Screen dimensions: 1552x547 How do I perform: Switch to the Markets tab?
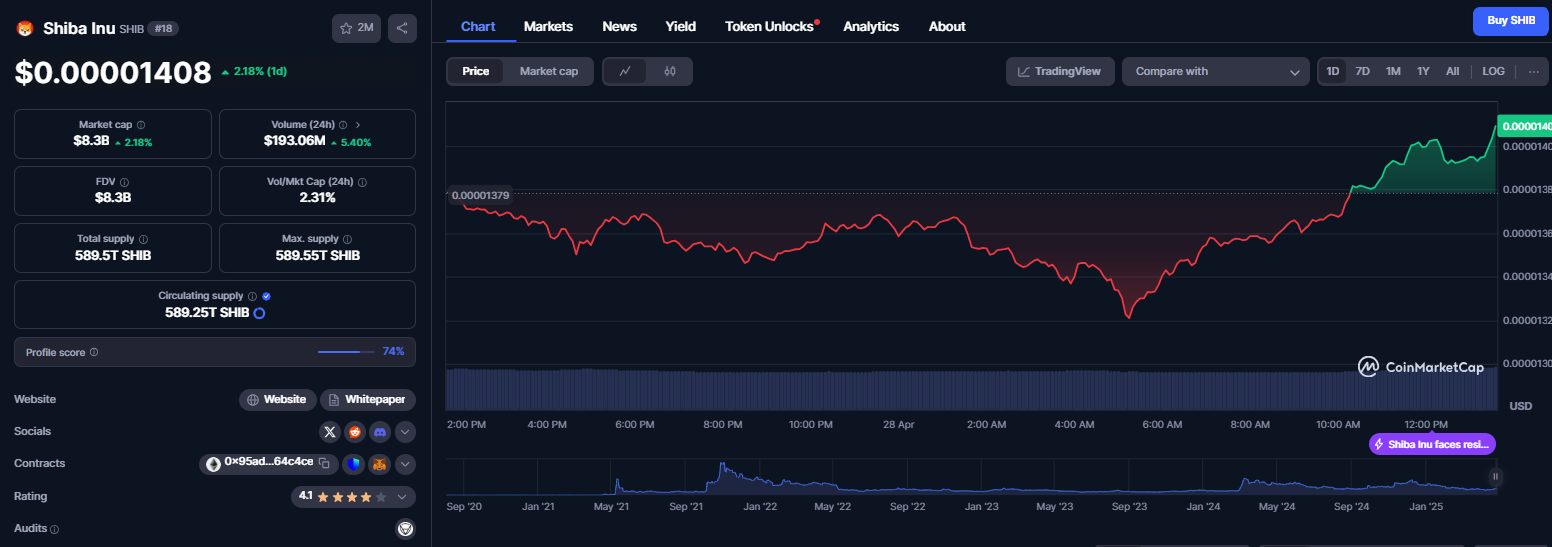(x=548, y=26)
